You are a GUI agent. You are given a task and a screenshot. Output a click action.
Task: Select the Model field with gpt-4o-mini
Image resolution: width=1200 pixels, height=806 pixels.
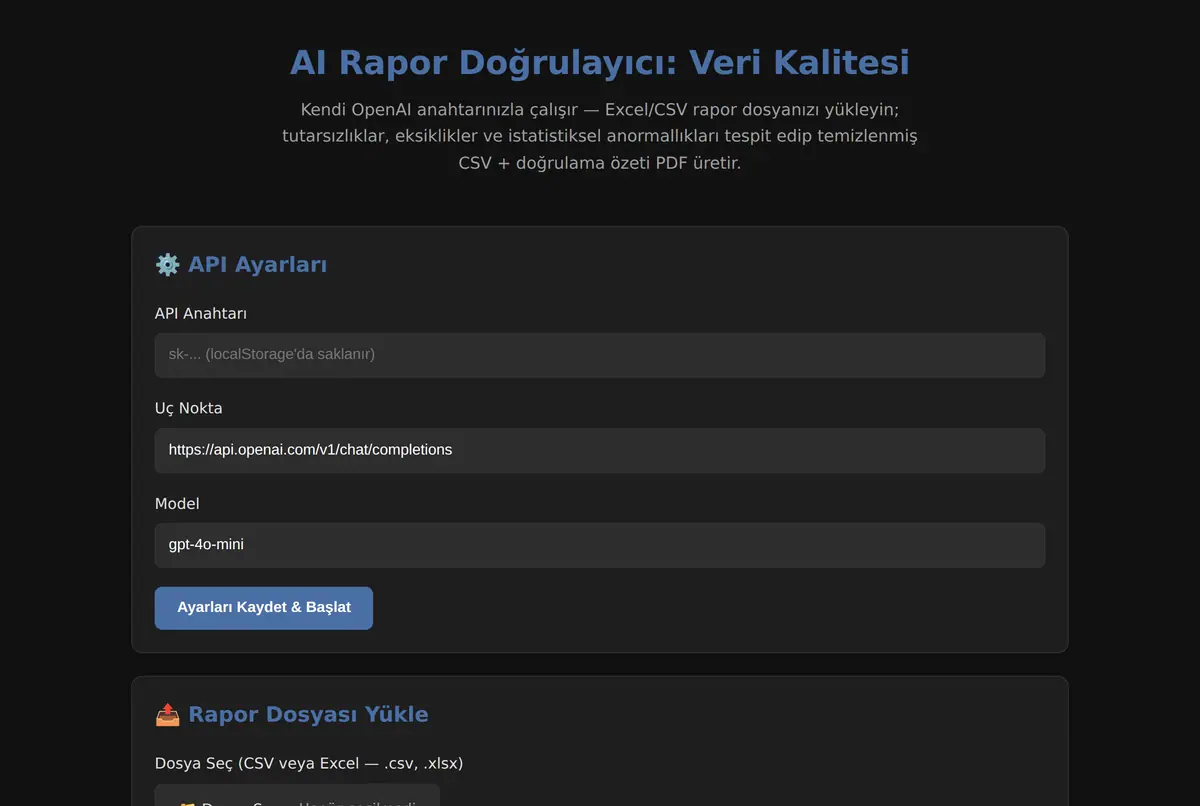[x=600, y=545]
